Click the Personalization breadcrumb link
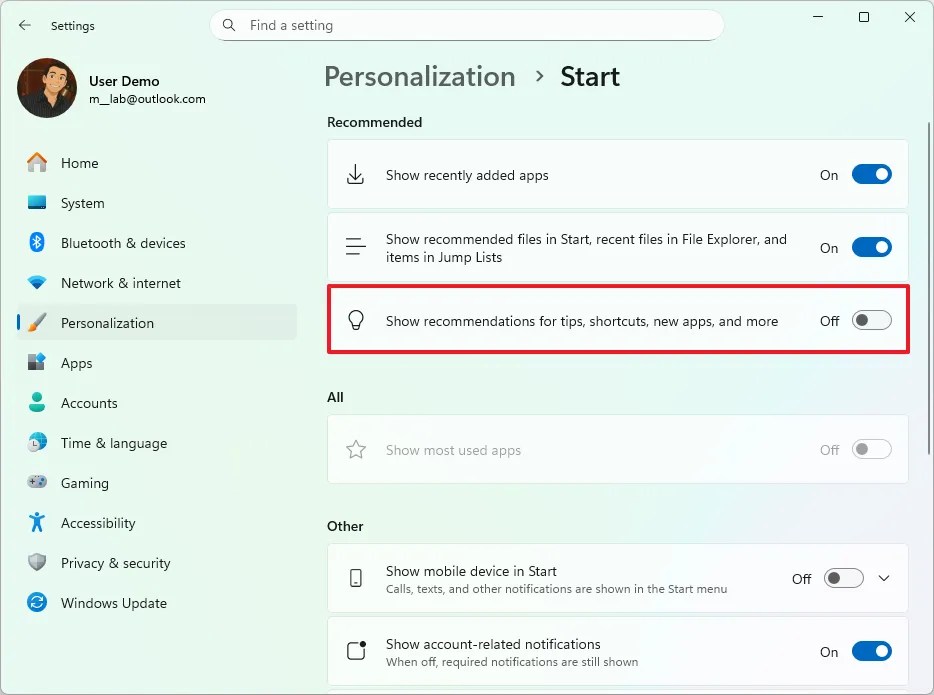The image size is (934, 695). tap(419, 76)
